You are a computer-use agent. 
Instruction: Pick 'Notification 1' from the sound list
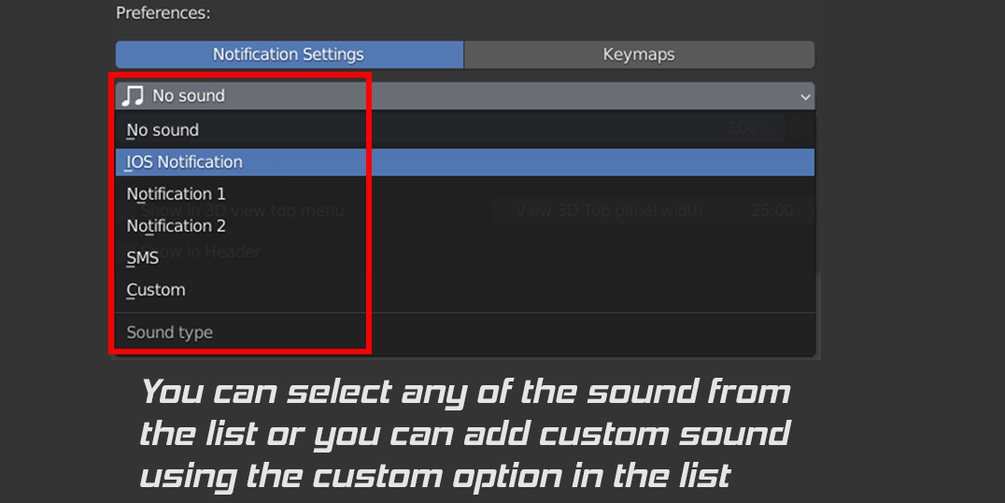pyautogui.click(x=176, y=194)
